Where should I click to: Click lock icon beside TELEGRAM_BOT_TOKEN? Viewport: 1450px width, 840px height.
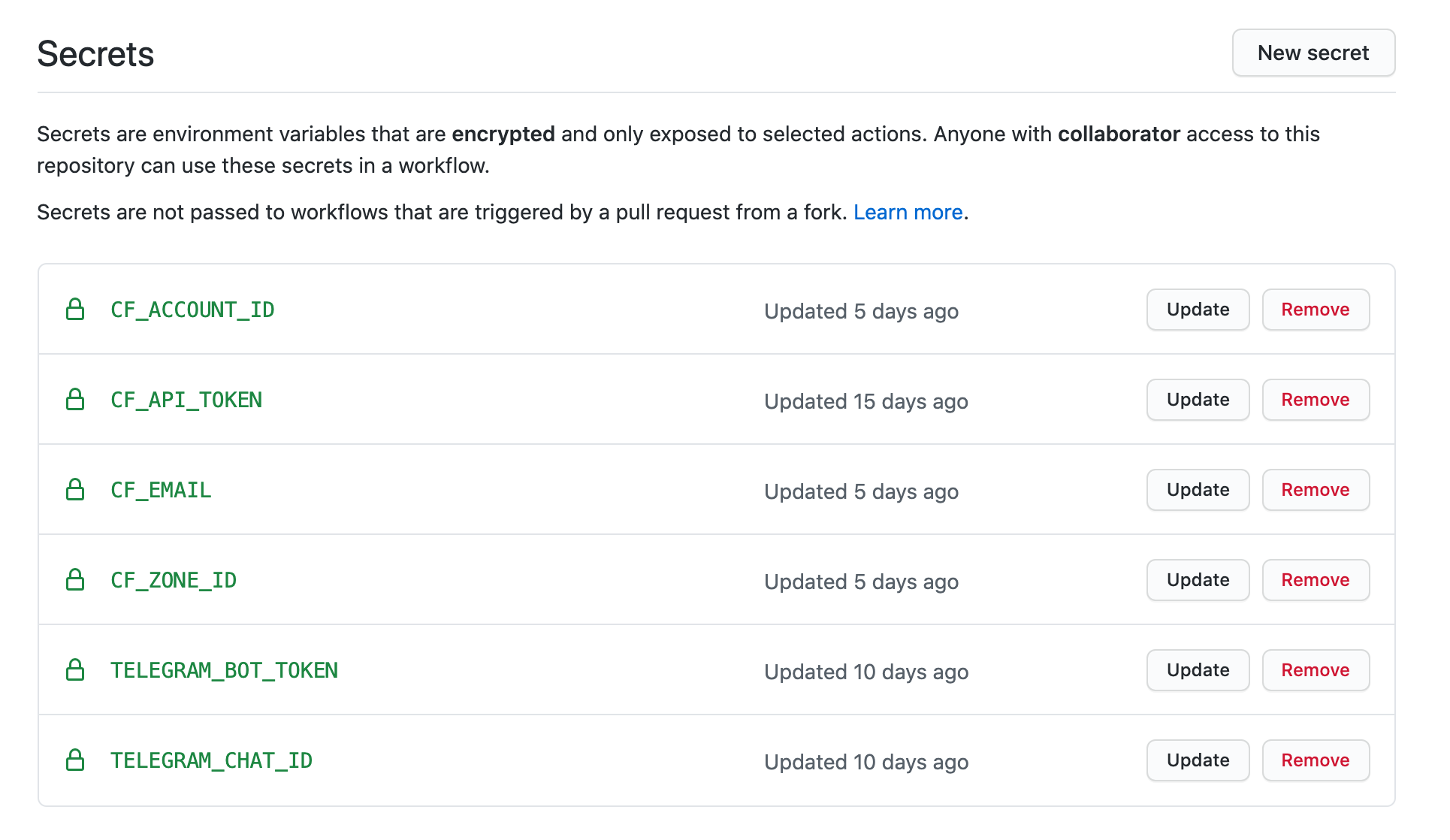tap(75, 670)
